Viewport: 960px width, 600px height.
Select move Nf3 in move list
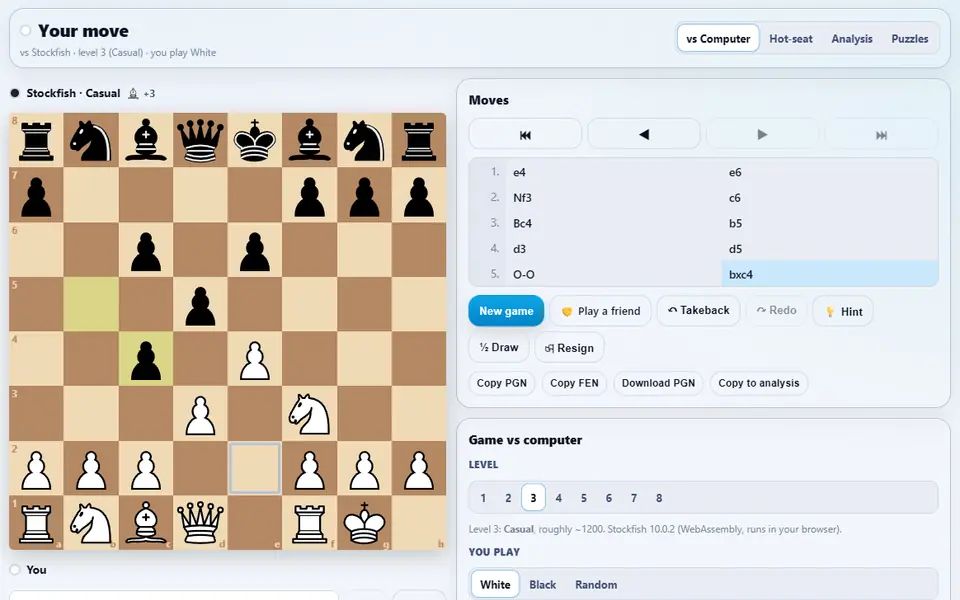(614, 198)
